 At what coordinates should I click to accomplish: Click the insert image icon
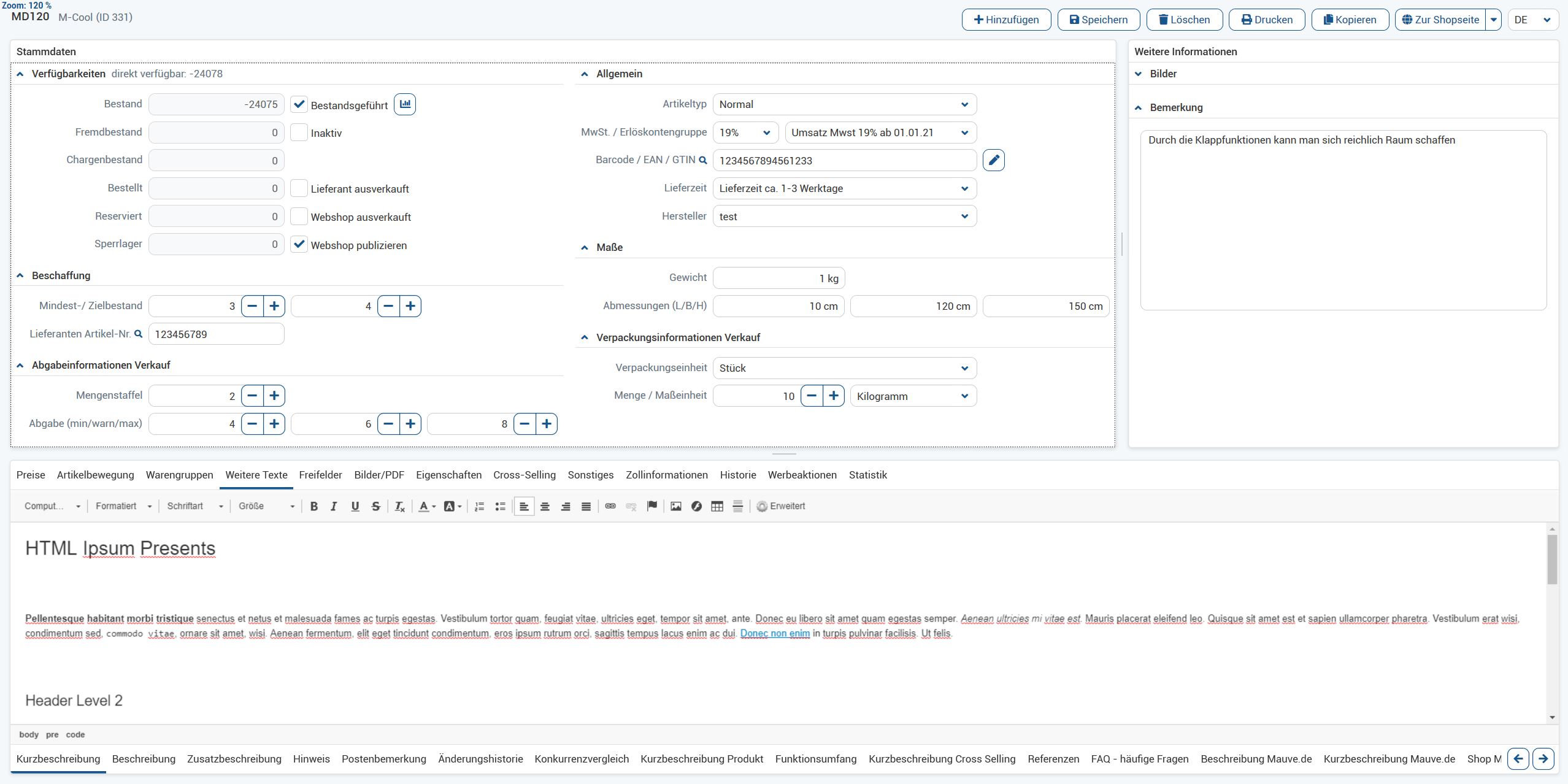[x=675, y=506]
